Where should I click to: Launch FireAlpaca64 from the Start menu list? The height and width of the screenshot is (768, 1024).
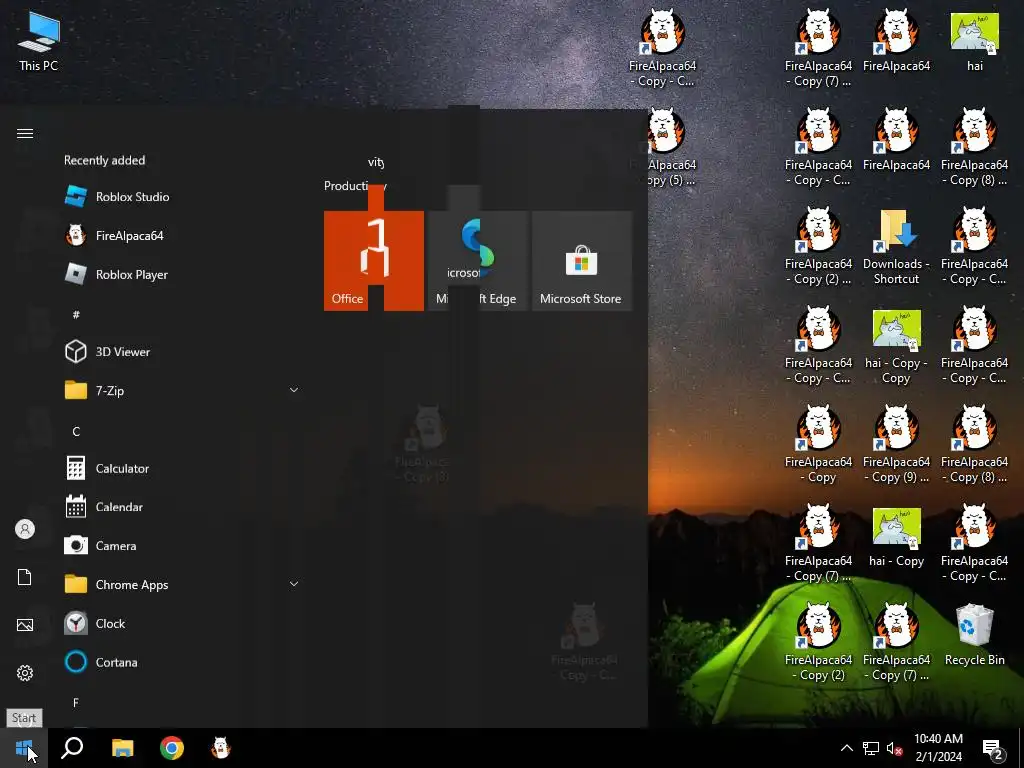(182, 236)
